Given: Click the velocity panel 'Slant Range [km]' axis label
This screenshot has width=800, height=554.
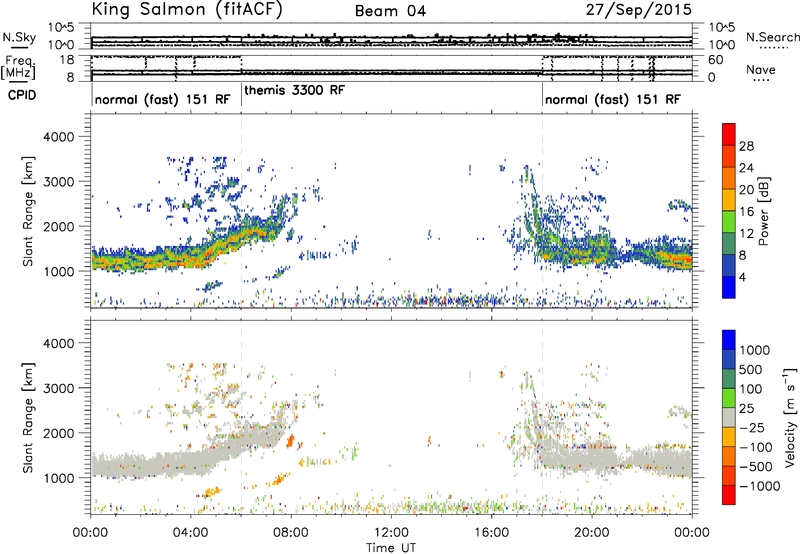Looking at the screenshot, I should (x=28, y=418).
